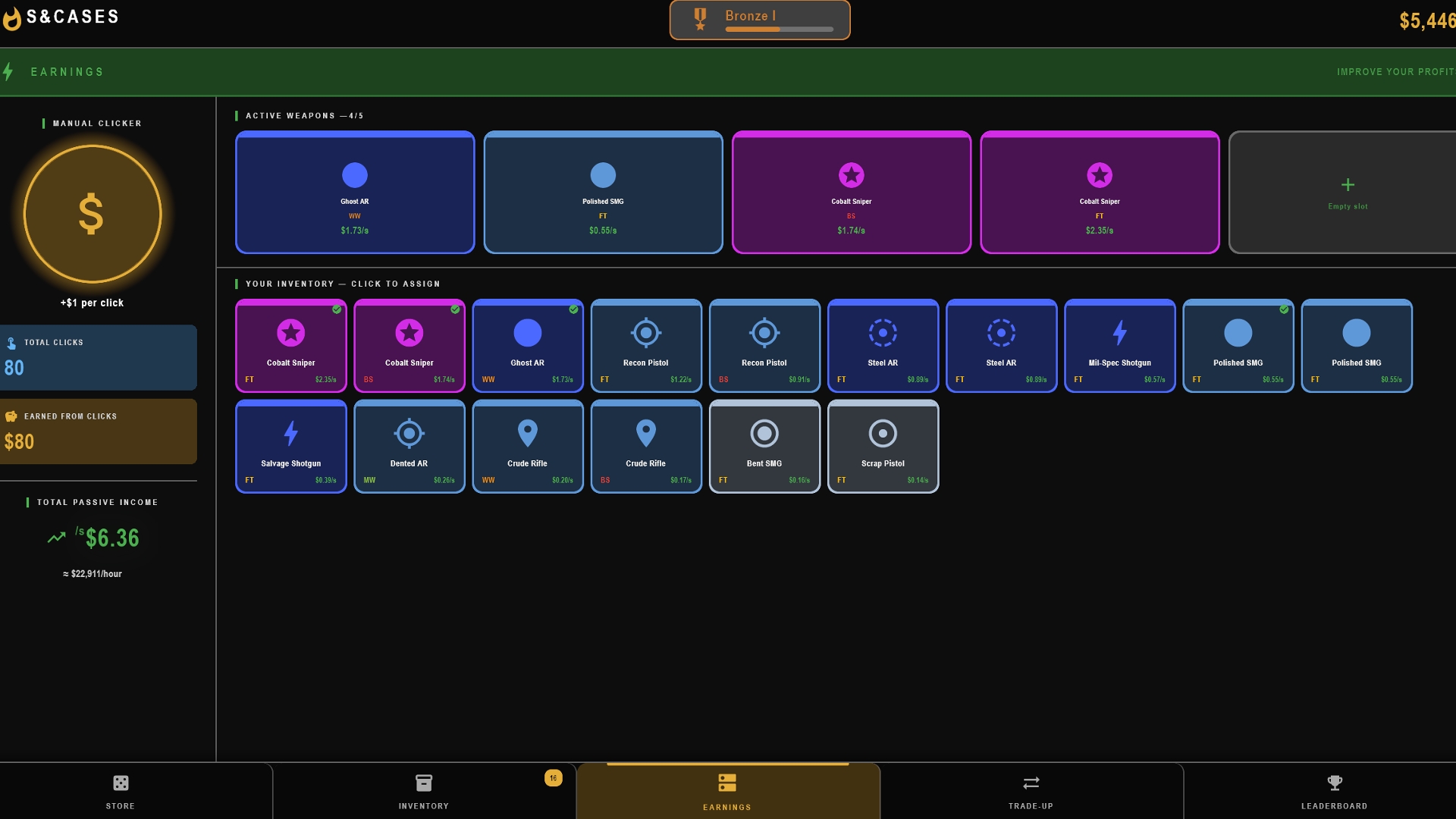Viewport: 1456px width, 819px height.
Task: Toggle the checked Cobalt Sniper BS card
Action: coord(409,346)
